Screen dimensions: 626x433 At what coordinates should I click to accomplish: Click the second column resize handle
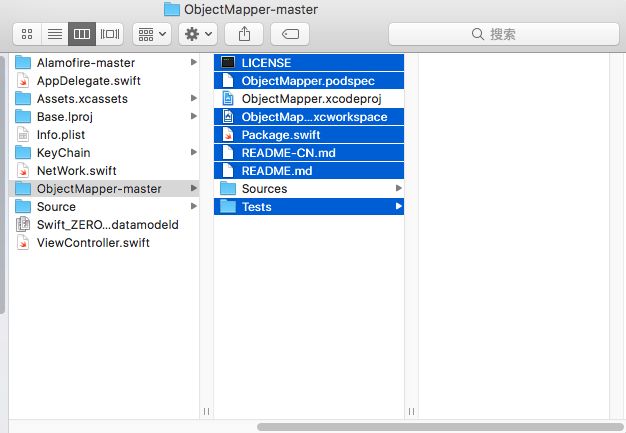pos(411,411)
